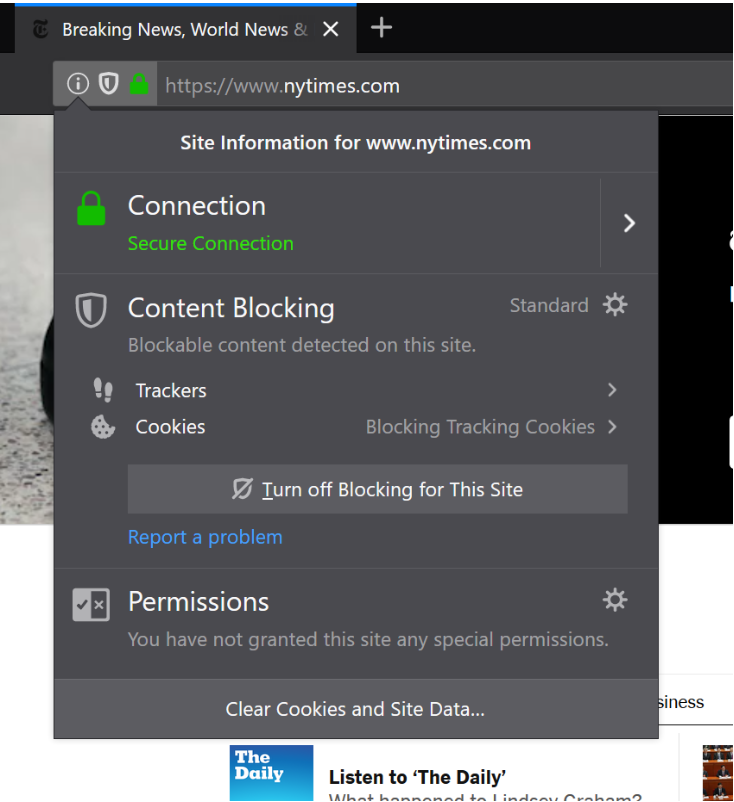Click Clear Cookies and Site Data
Image resolution: width=734 pixels, height=802 pixels.
(355, 709)
